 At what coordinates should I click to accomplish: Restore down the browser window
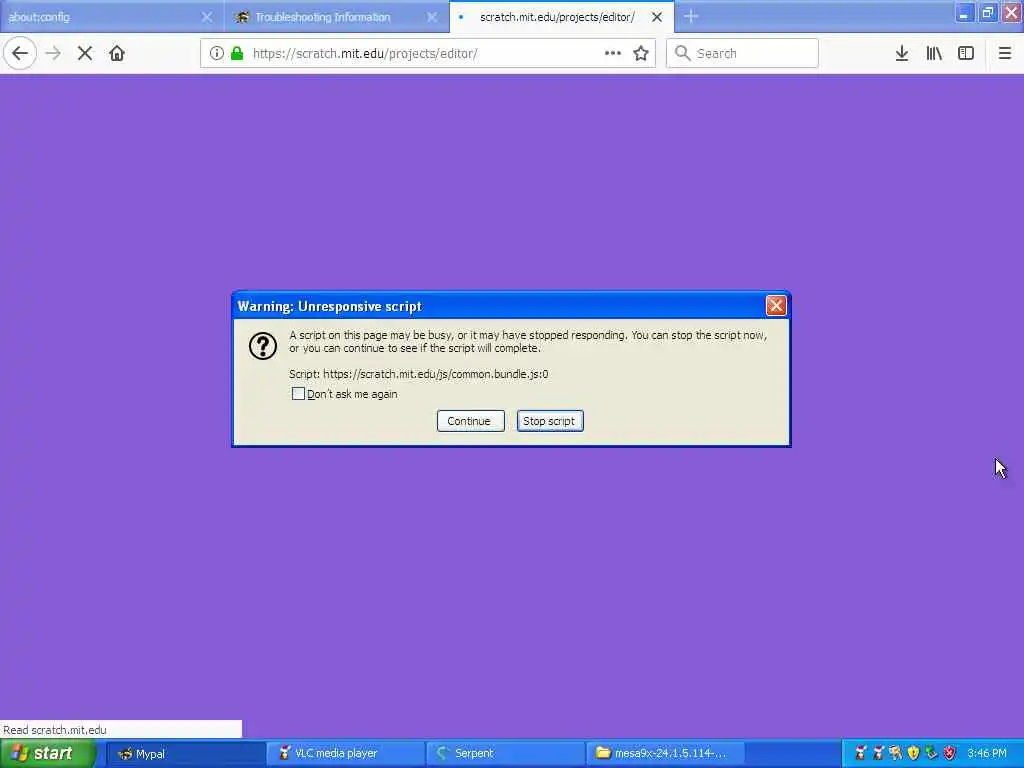click(987, 13)
